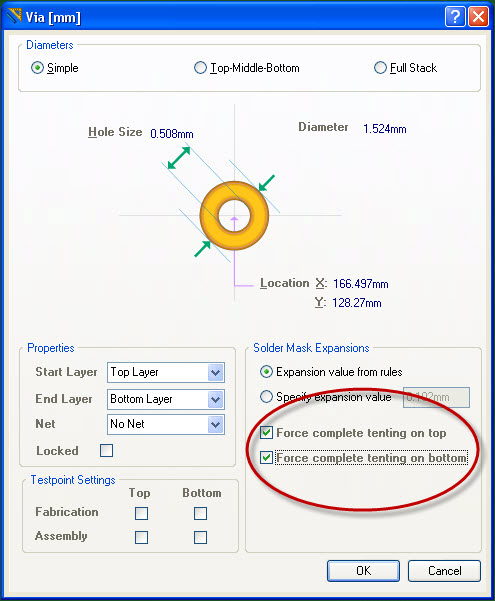
Task: Click the yellow via pad graphic
Action: pos(234,215)
